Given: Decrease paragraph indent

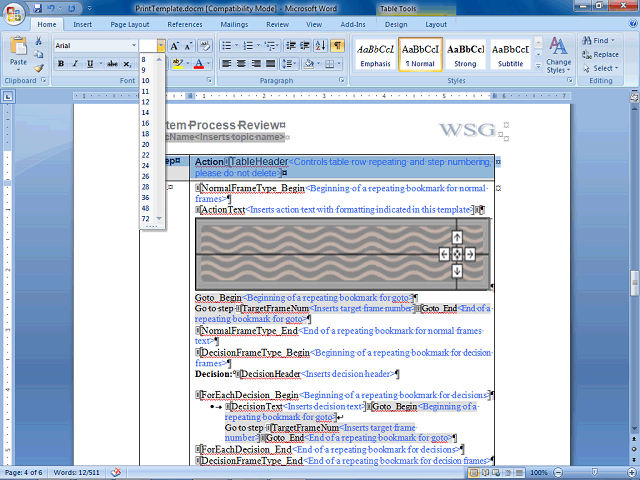Looking at the screenshot, I should pyautogui.click(x=291, y=46).
